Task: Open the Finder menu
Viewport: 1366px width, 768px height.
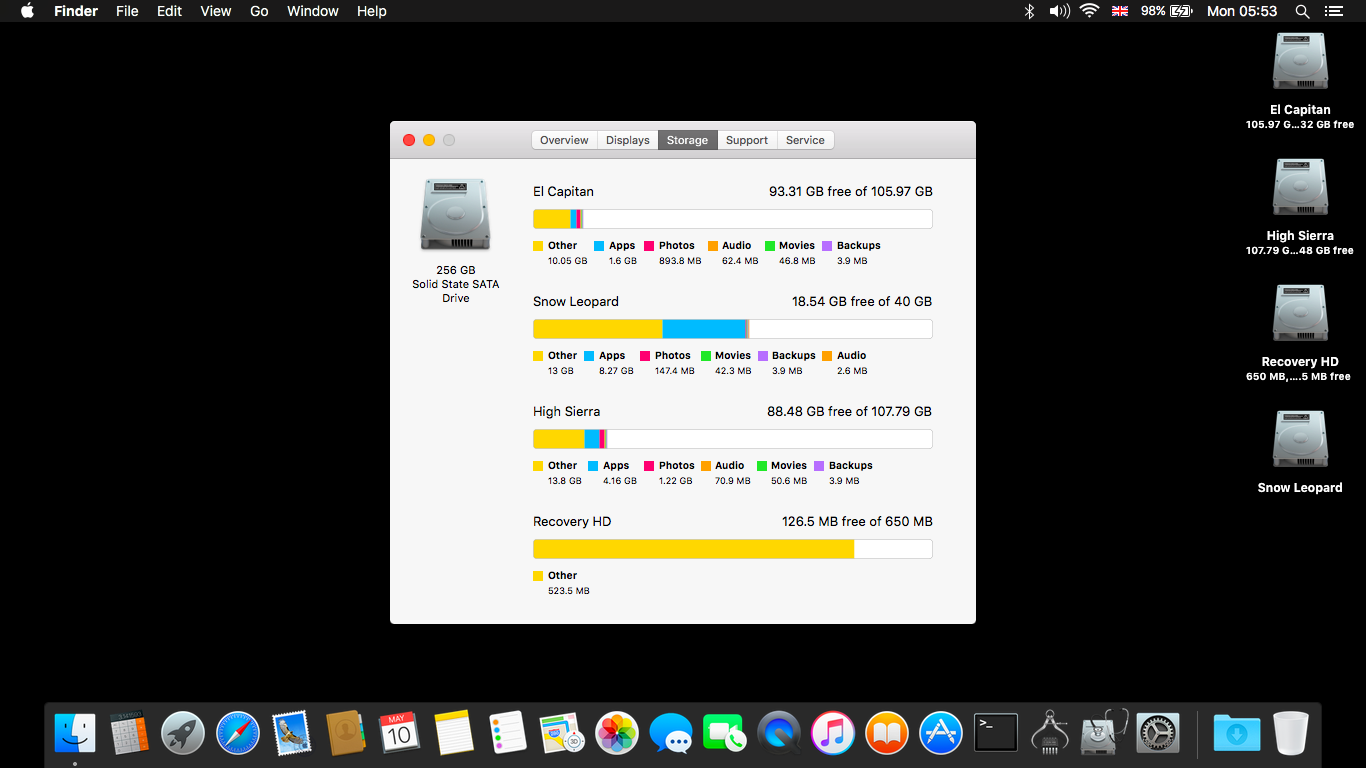Action: [x=76, y=11]
